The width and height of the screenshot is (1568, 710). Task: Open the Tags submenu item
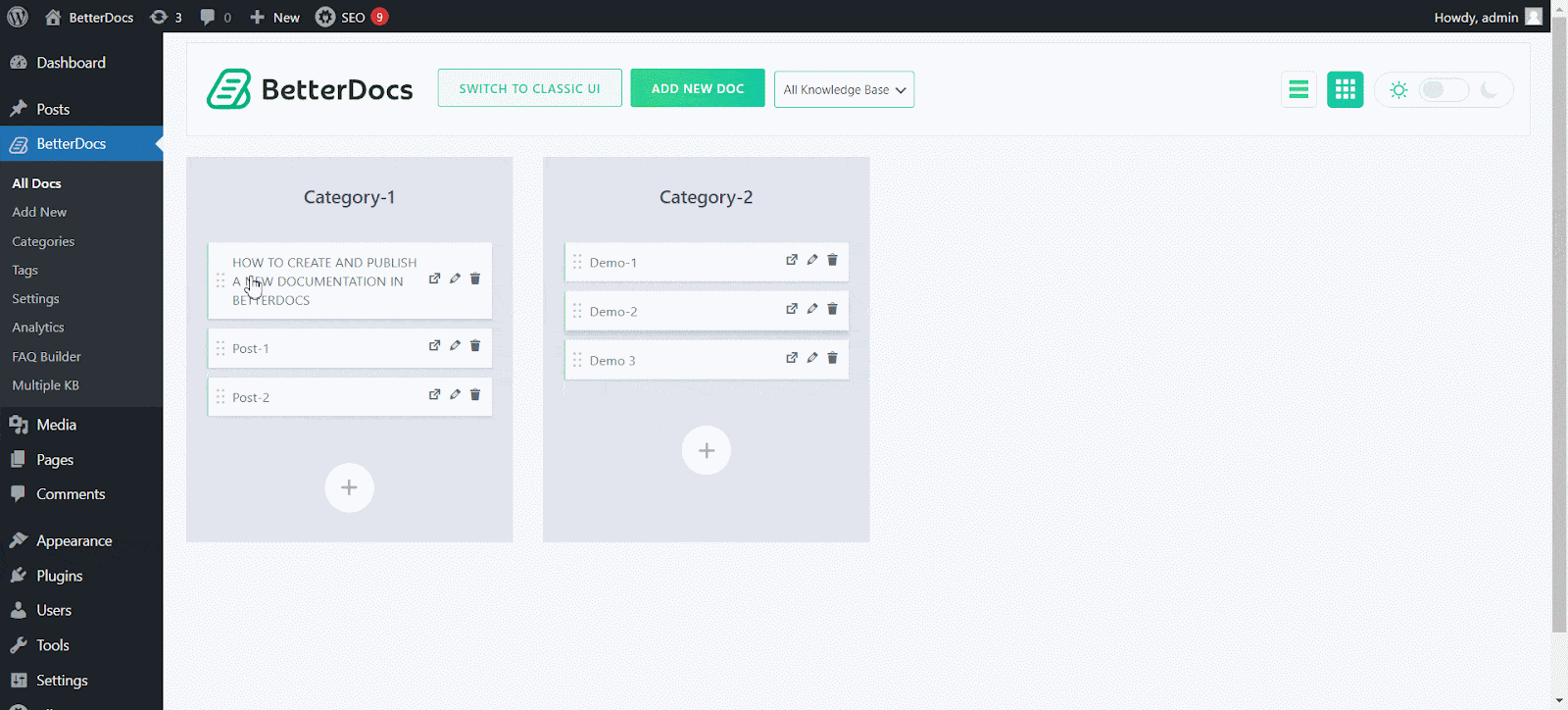[24, 270]
